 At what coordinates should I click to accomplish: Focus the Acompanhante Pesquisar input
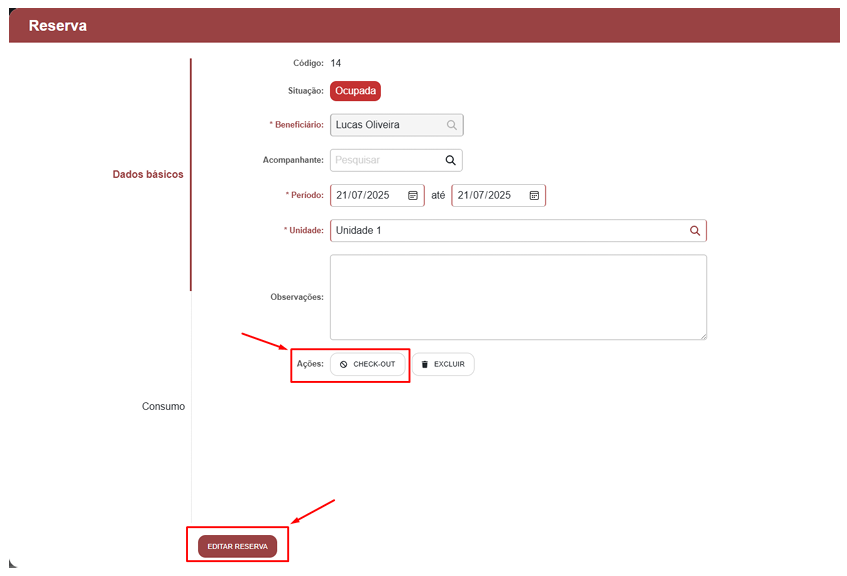click(x=385, y=160)
